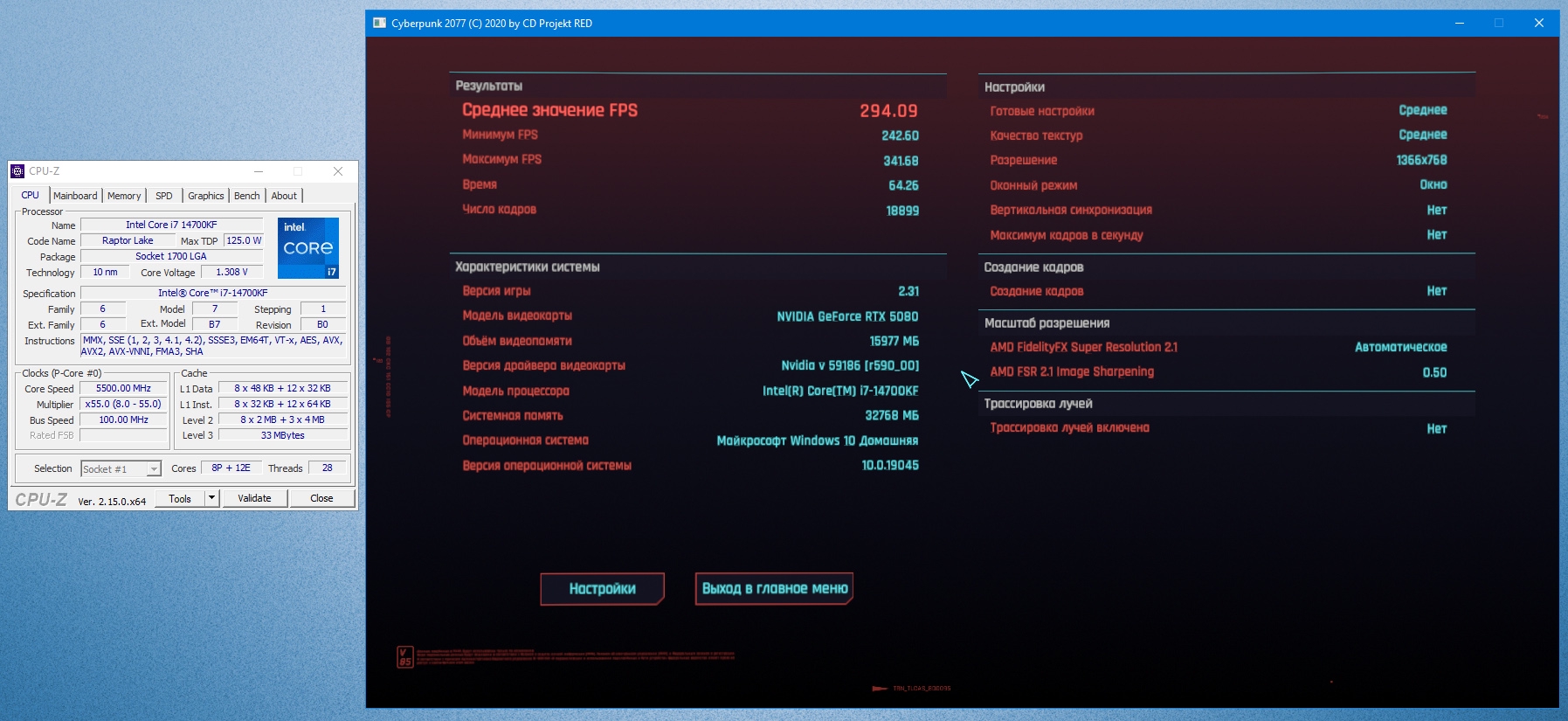Go to the SPD tab
This screenshot has height=721, width=1568.
pyautogui.click(x=164, y=196)
